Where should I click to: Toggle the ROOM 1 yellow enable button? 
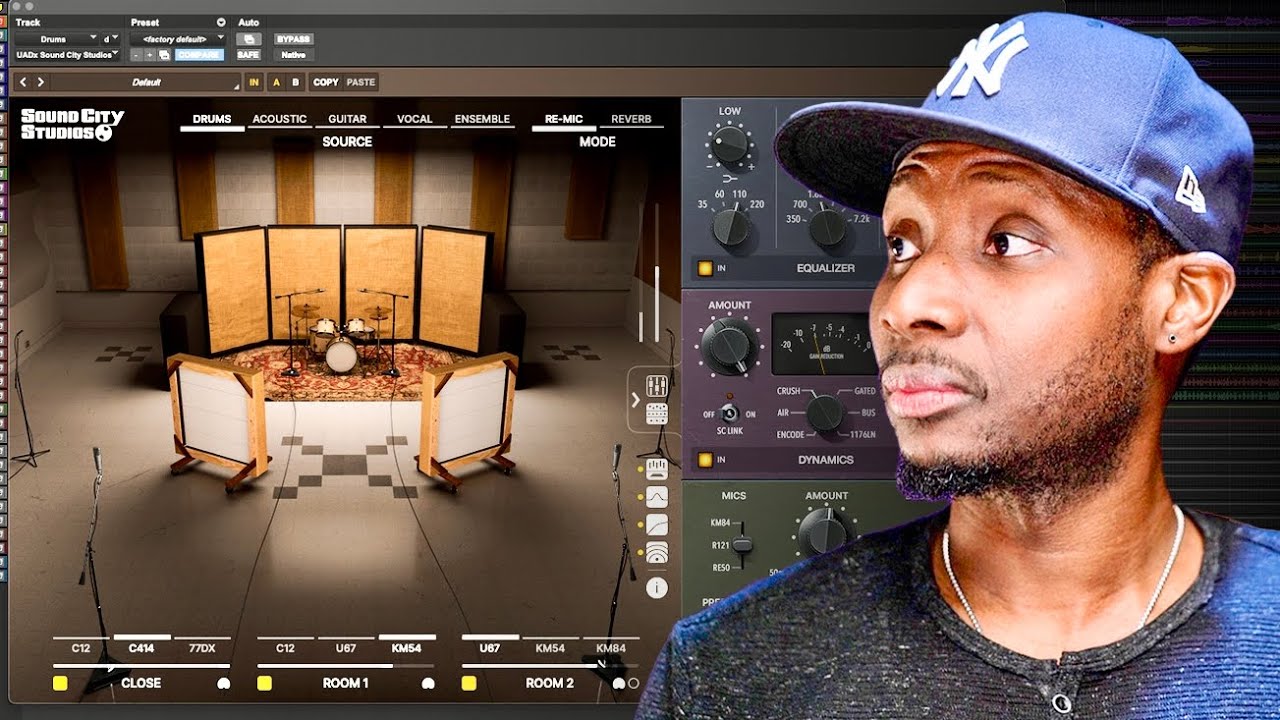[265, 684]
